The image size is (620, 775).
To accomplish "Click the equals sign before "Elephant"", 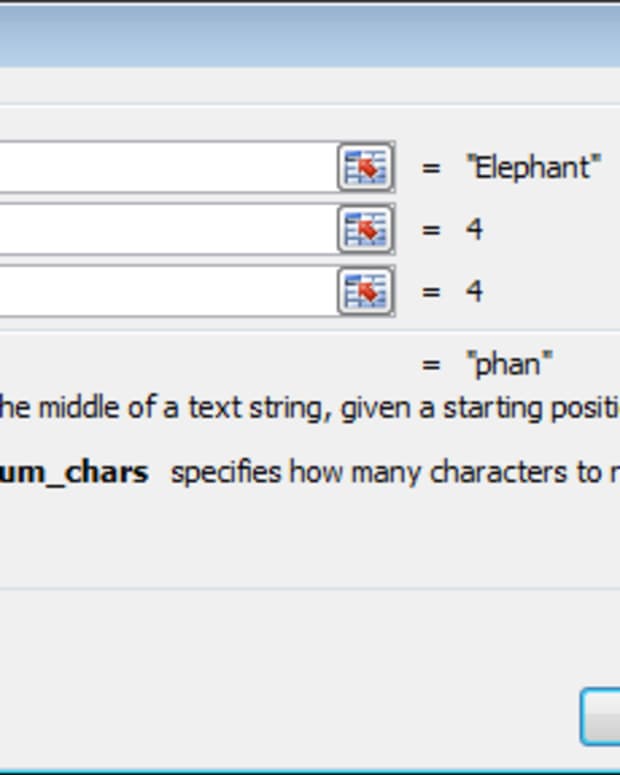I will (x=431, y=168).
